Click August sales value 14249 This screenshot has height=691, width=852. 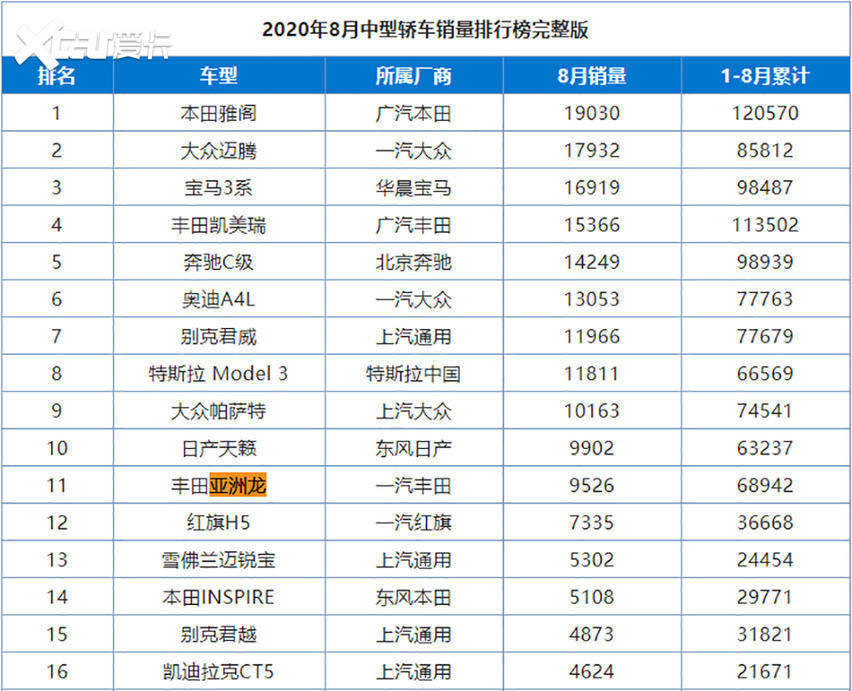tap(592, 262)
